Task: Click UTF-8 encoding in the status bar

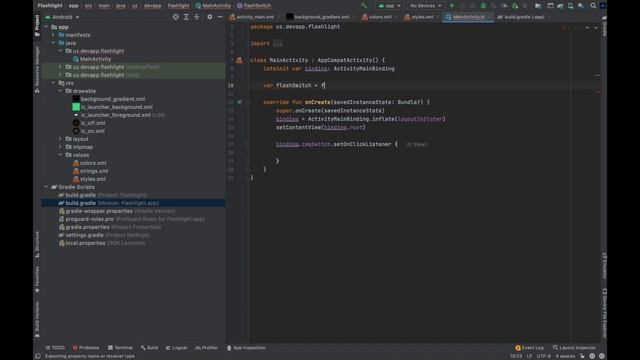Action: (x=544, y=356)
